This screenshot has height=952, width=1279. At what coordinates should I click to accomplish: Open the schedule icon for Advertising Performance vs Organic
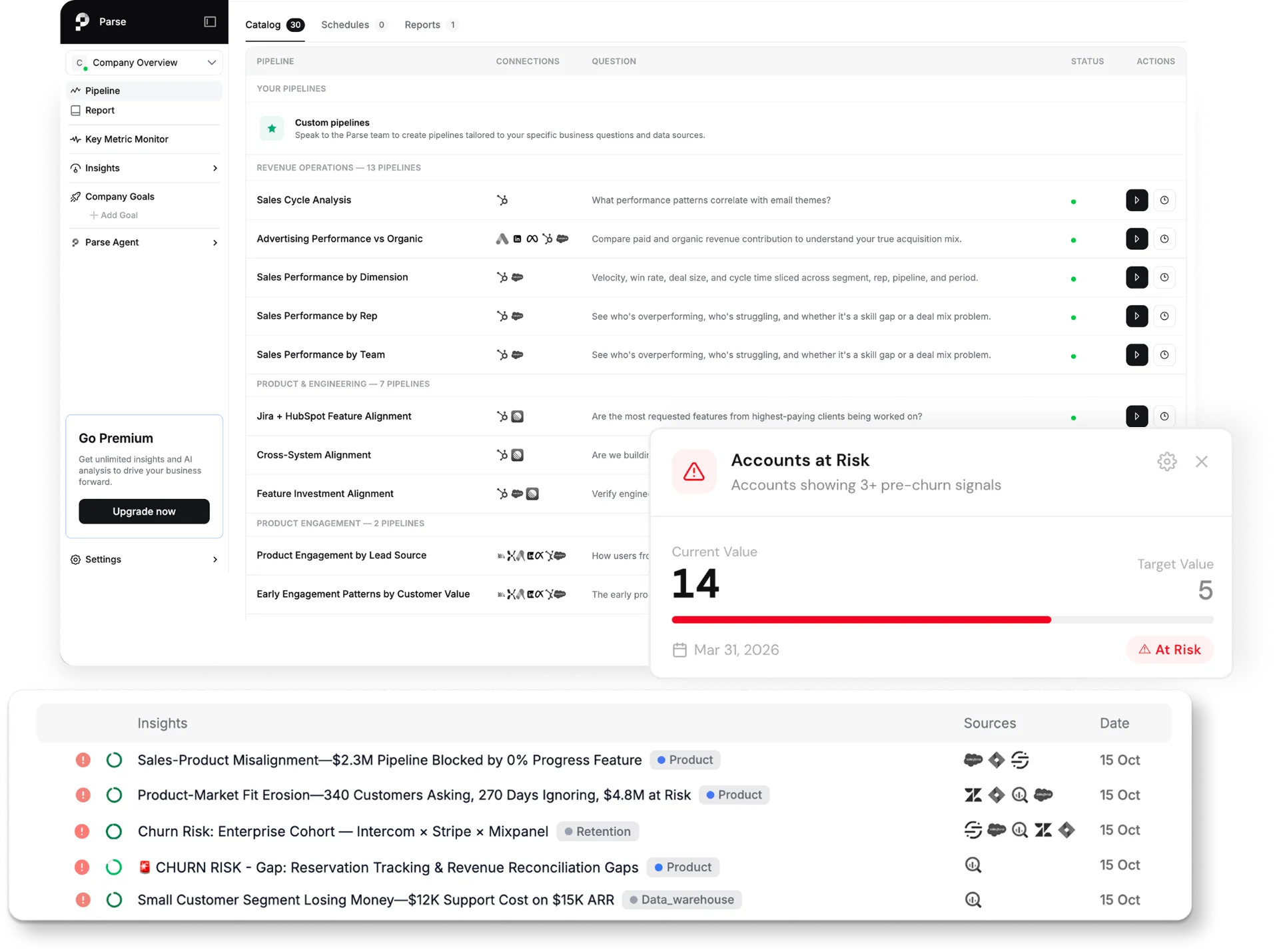(1165, 238)
